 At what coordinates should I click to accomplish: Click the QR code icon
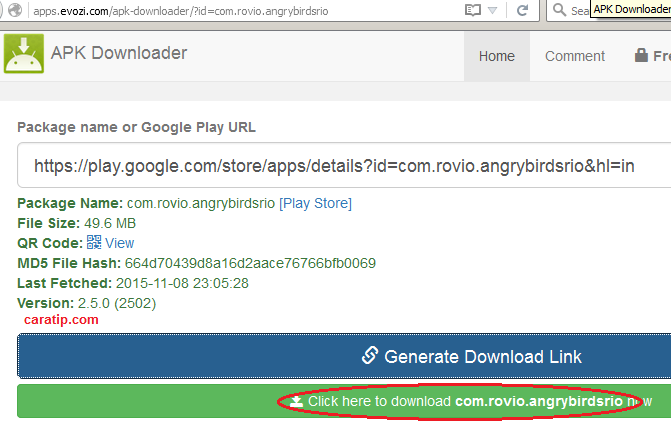point(94,242)
